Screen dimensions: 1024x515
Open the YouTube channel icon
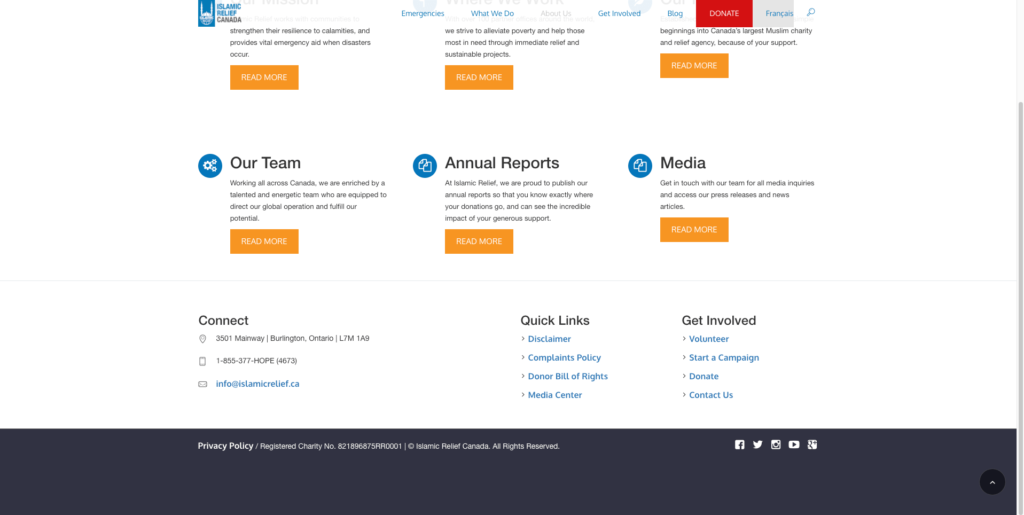click(x=794, y=445)
